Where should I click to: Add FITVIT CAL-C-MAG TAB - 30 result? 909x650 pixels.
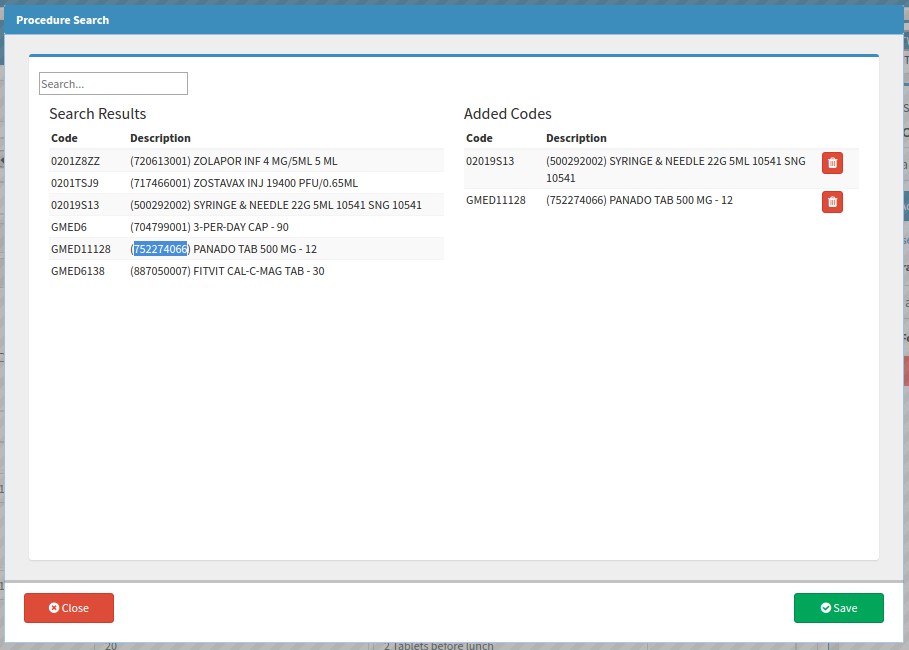[227, 271]
